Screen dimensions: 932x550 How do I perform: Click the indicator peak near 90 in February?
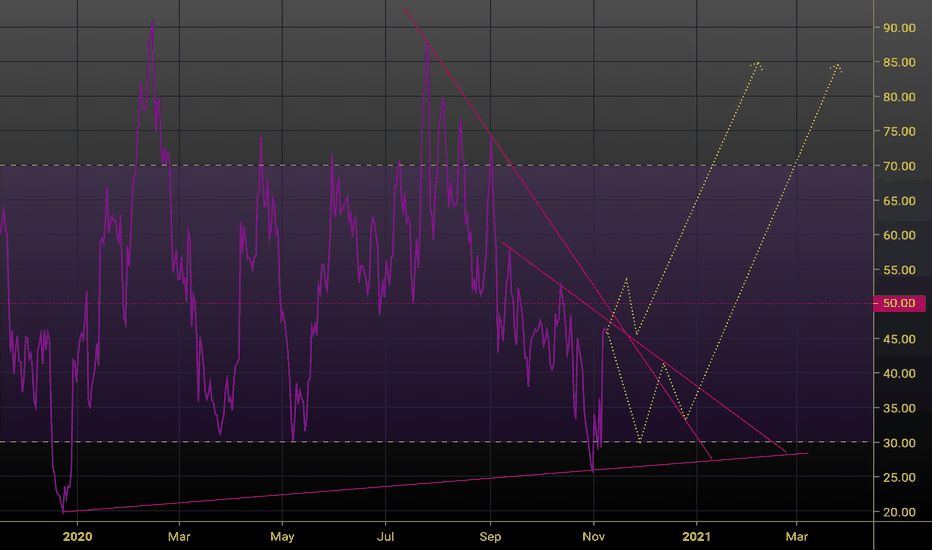coord(153,23)
